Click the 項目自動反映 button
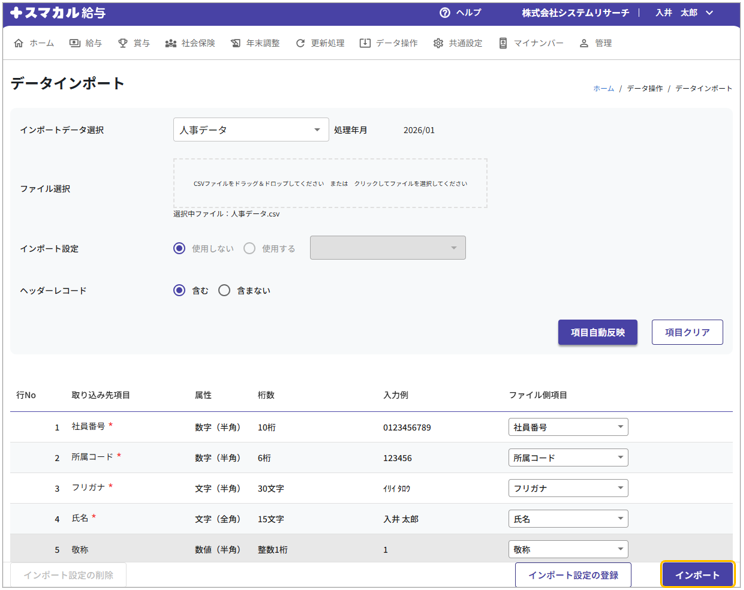The height and width of the screenshot is (590, 744). pyautogui.click(x=597, y=332)
